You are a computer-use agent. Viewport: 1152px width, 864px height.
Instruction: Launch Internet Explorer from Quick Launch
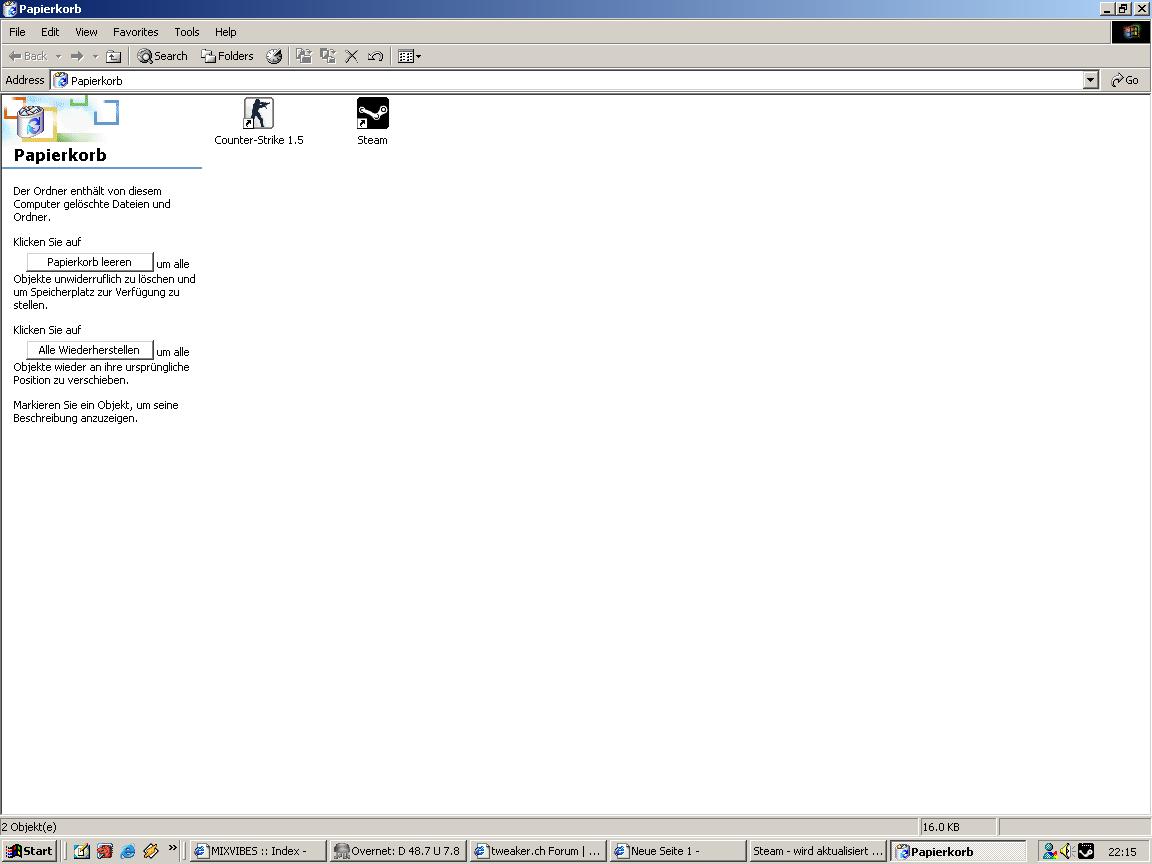tap(128, 851)
